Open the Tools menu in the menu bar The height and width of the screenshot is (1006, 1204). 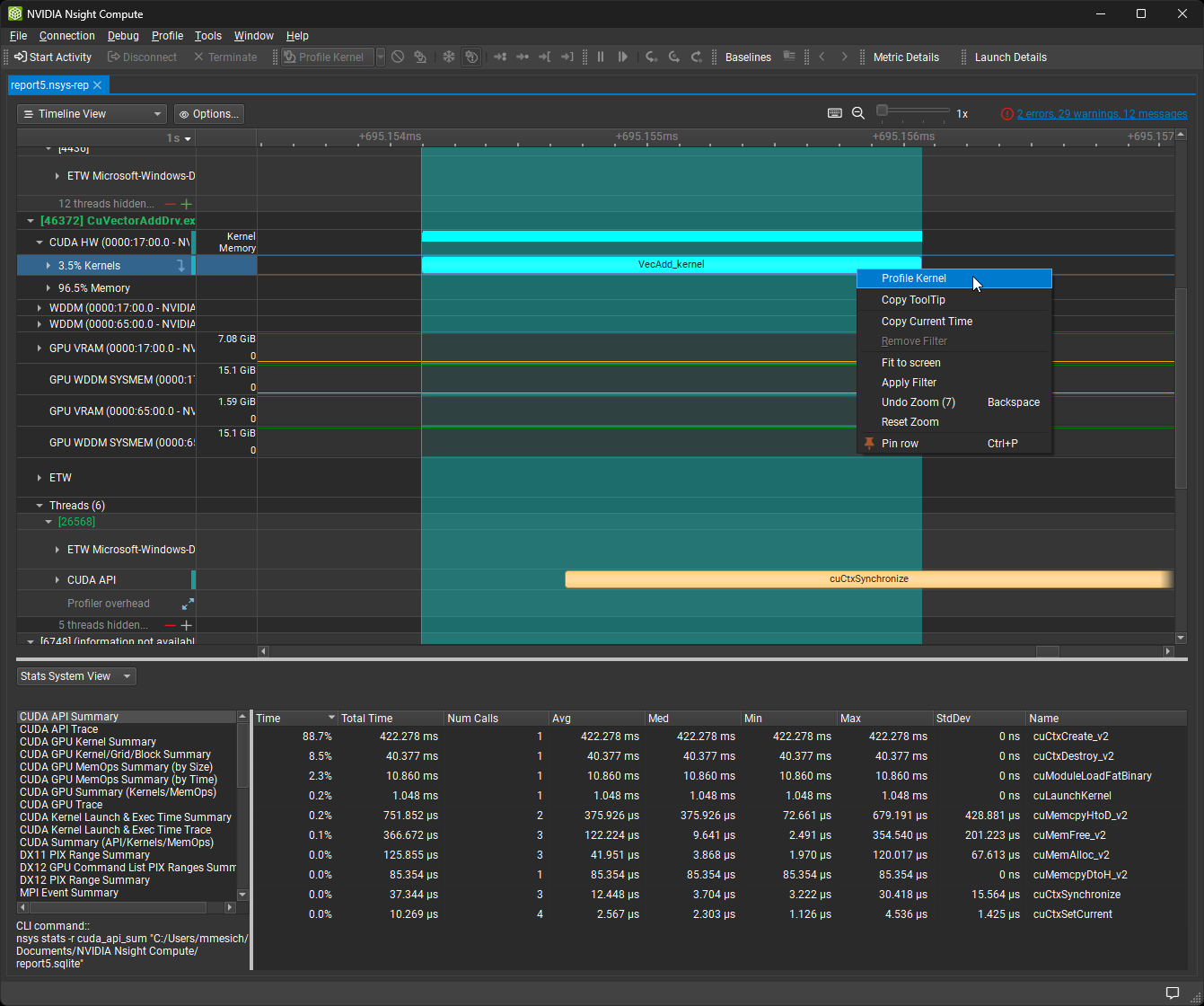pos(207,36)
